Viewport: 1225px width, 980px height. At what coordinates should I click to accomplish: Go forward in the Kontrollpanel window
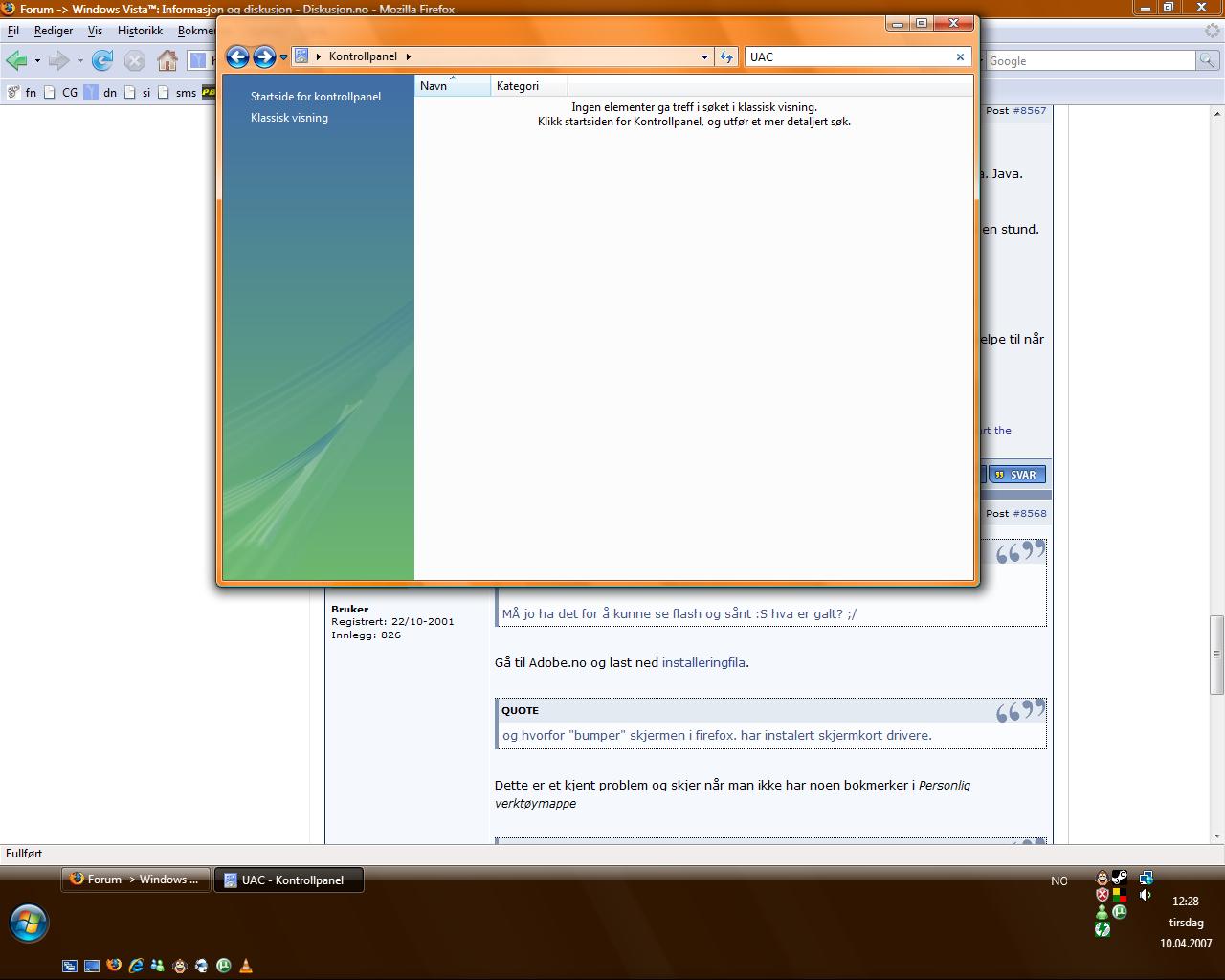pyautogui.click(x=264, y=56)
